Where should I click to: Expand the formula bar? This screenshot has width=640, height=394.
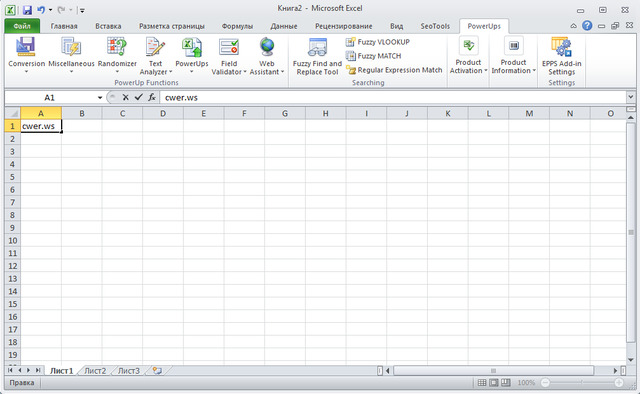(x=631, y=97)
